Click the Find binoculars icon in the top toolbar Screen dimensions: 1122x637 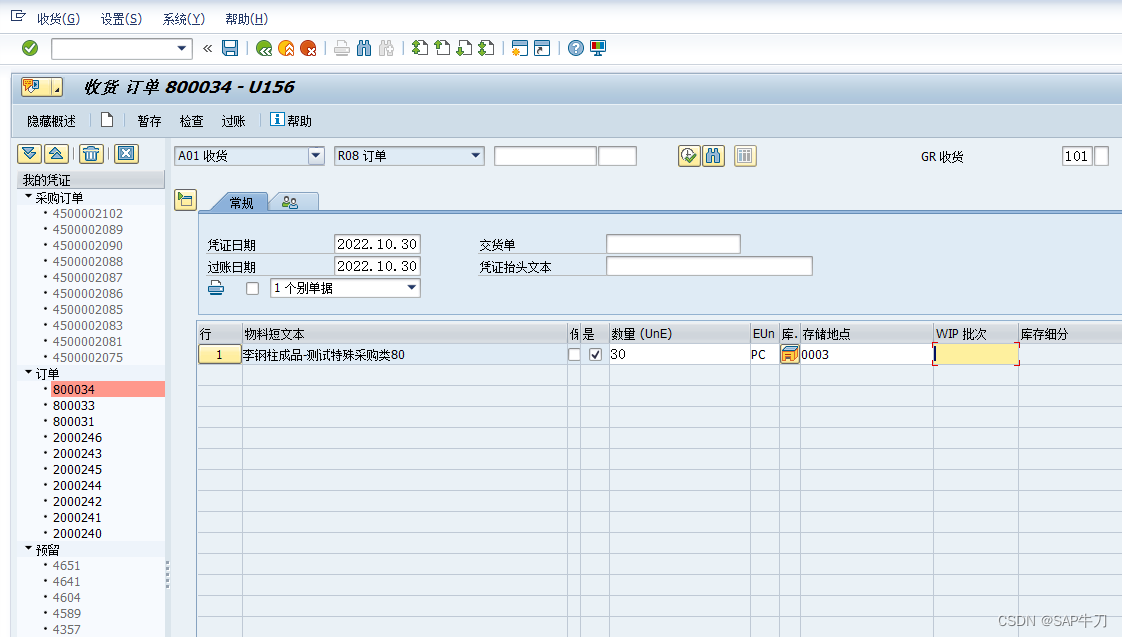pos(364,48)
